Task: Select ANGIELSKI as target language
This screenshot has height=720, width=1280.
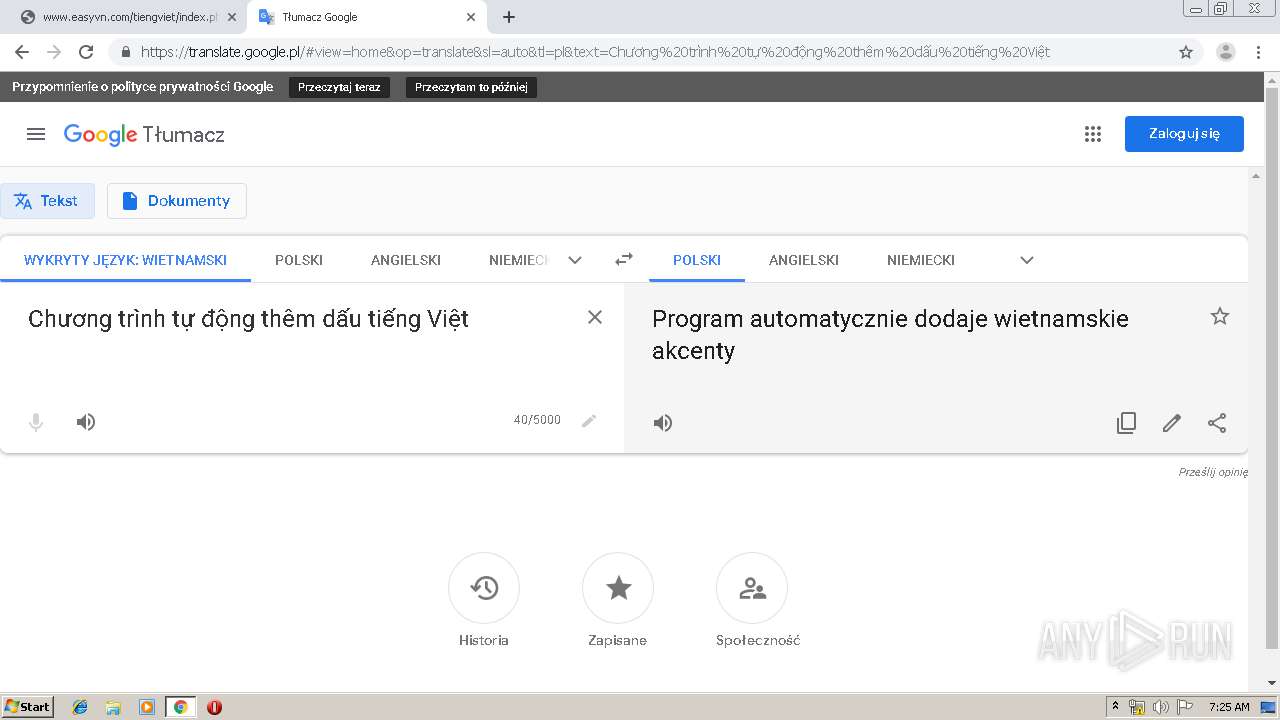Action: [x=804, y=260]
